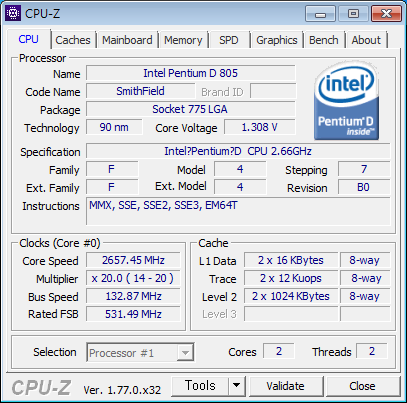Open the Memory tab

click(x=183, y=40)
